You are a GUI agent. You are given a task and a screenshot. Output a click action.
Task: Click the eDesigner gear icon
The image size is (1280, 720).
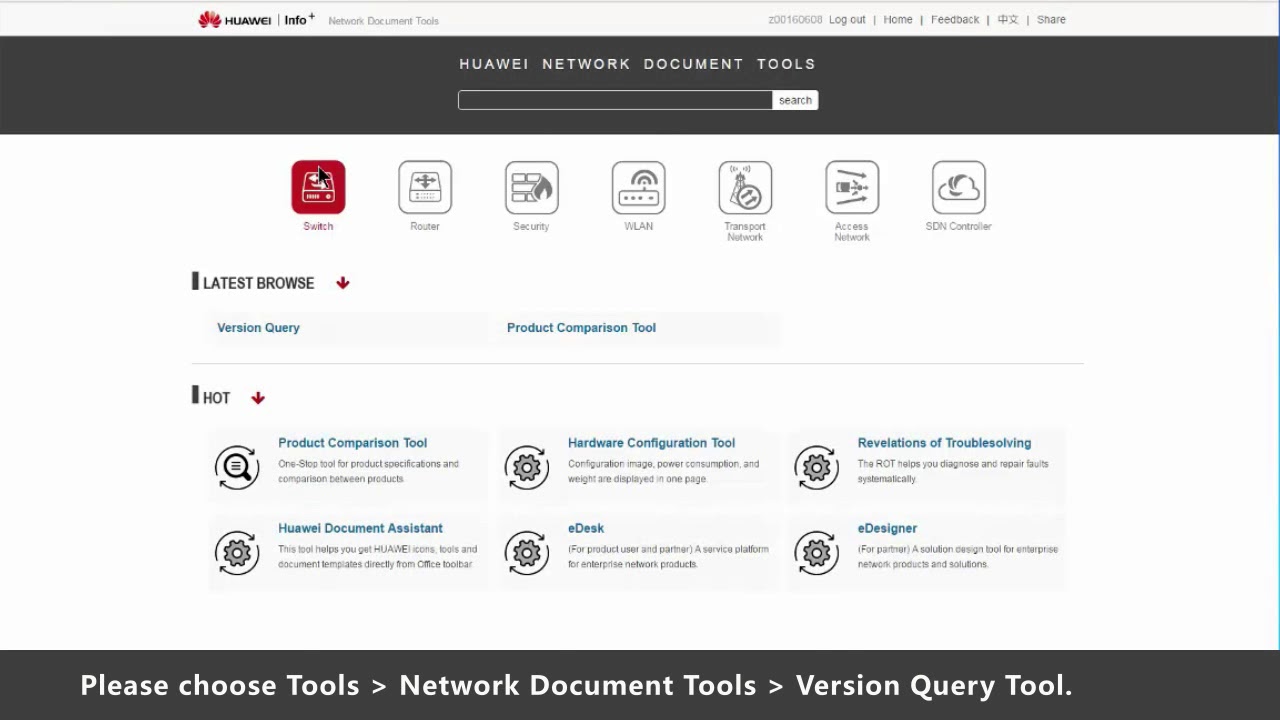[x=817, y=552]
